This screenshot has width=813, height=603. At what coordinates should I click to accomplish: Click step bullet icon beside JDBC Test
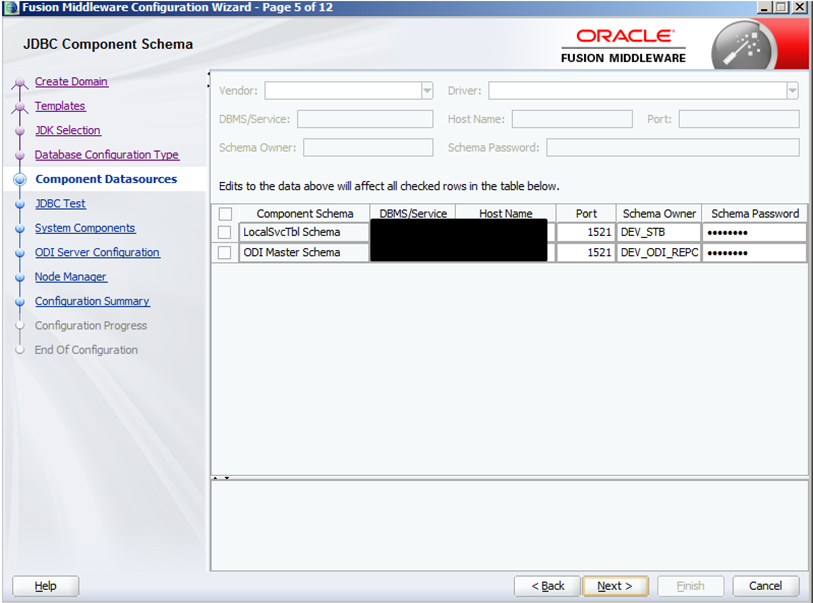tap(19, 204)
